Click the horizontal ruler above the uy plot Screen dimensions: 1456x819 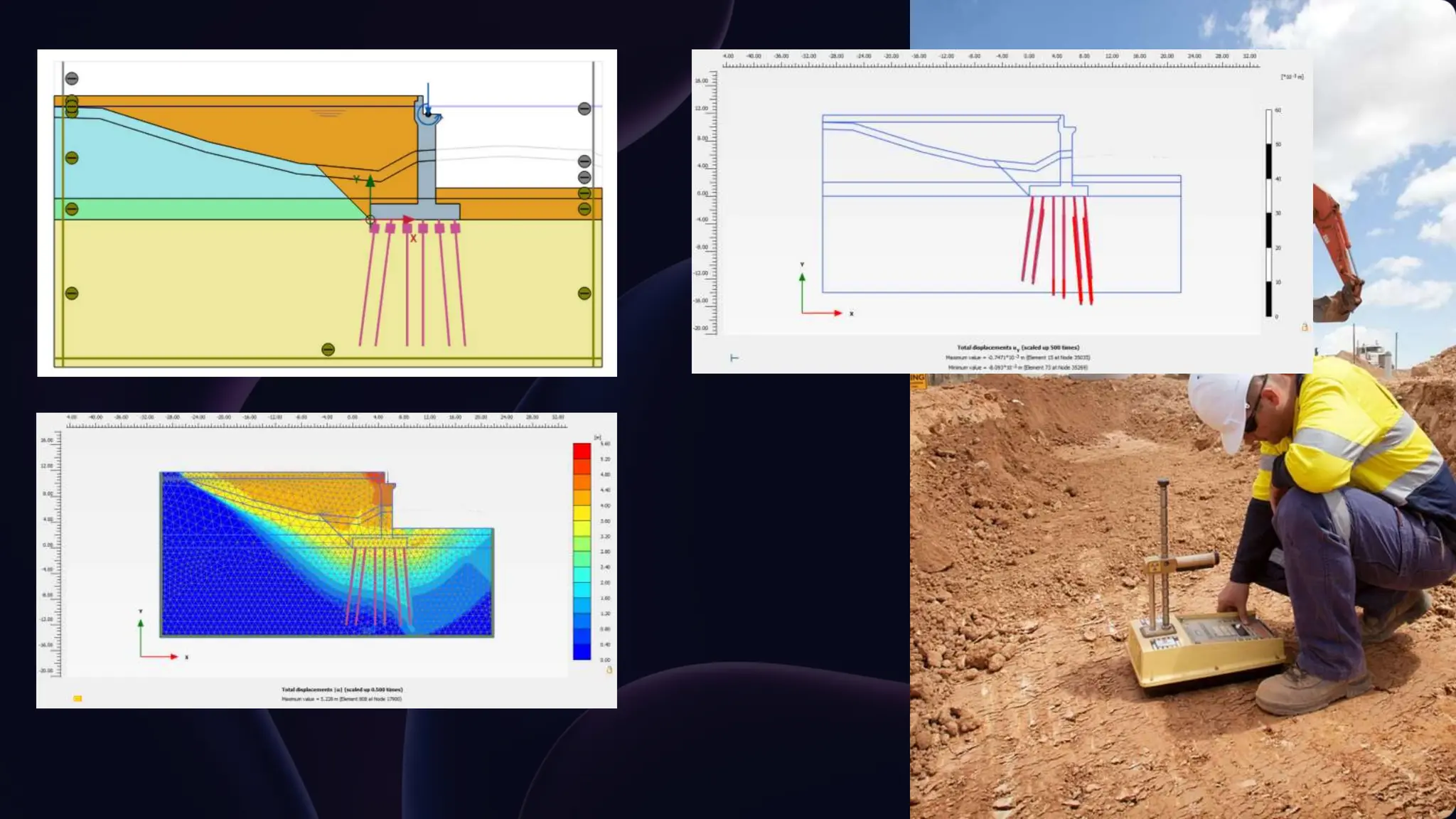point(990,65)
